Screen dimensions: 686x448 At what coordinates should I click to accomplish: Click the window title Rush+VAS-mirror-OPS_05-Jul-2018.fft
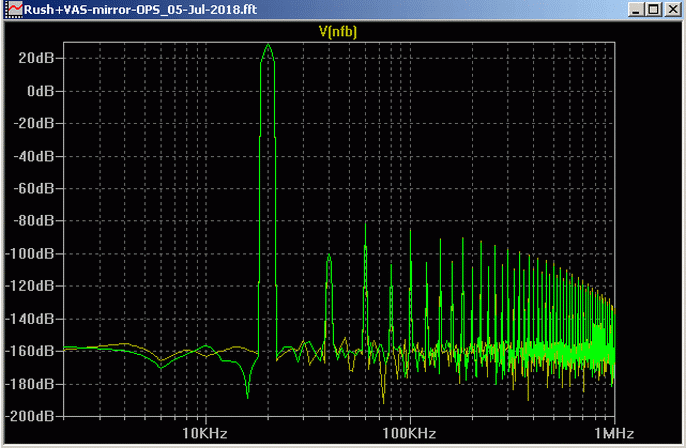pos(140,9)
